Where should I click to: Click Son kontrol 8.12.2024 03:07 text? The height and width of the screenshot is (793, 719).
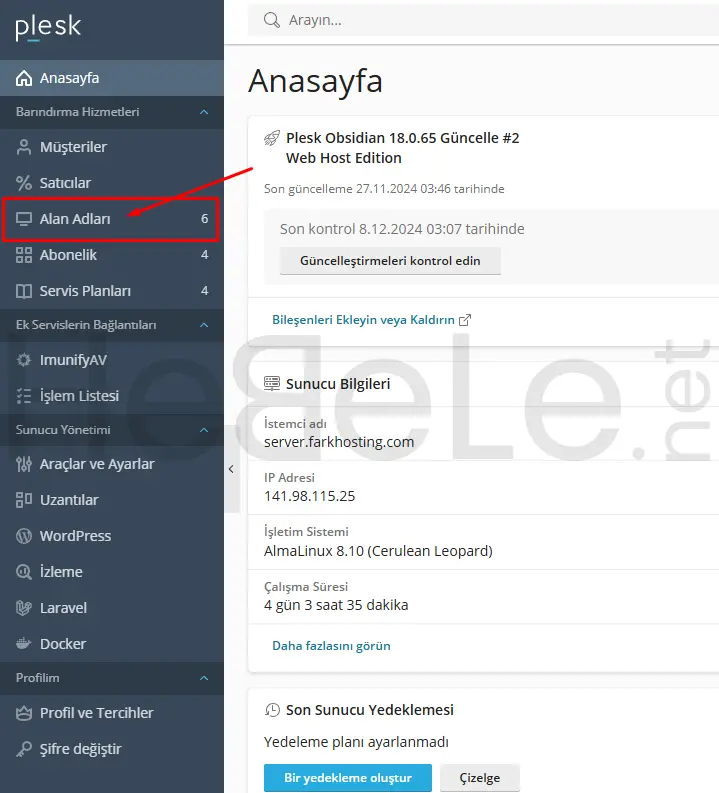[x=402, y=229]
